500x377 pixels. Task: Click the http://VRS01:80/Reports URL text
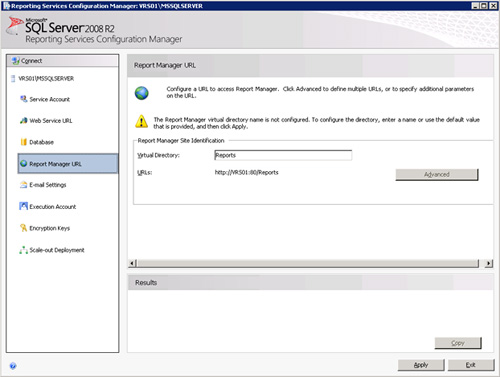(246, 172)
